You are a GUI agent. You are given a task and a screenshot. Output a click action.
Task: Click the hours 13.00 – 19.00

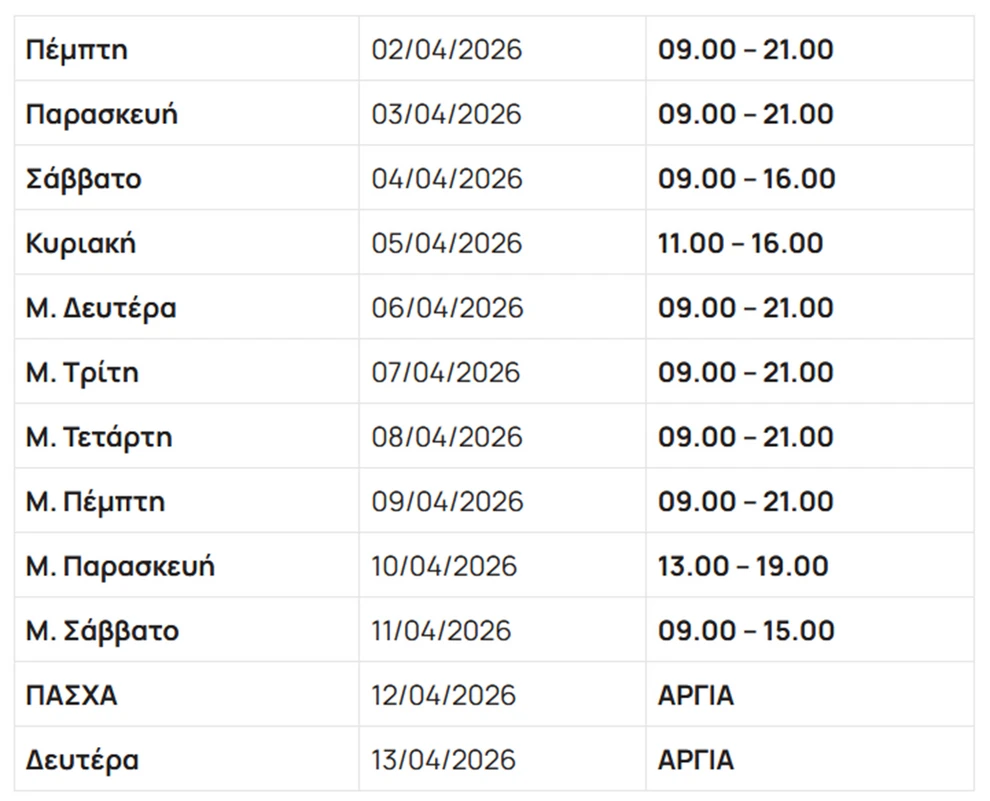coord(743,566)
